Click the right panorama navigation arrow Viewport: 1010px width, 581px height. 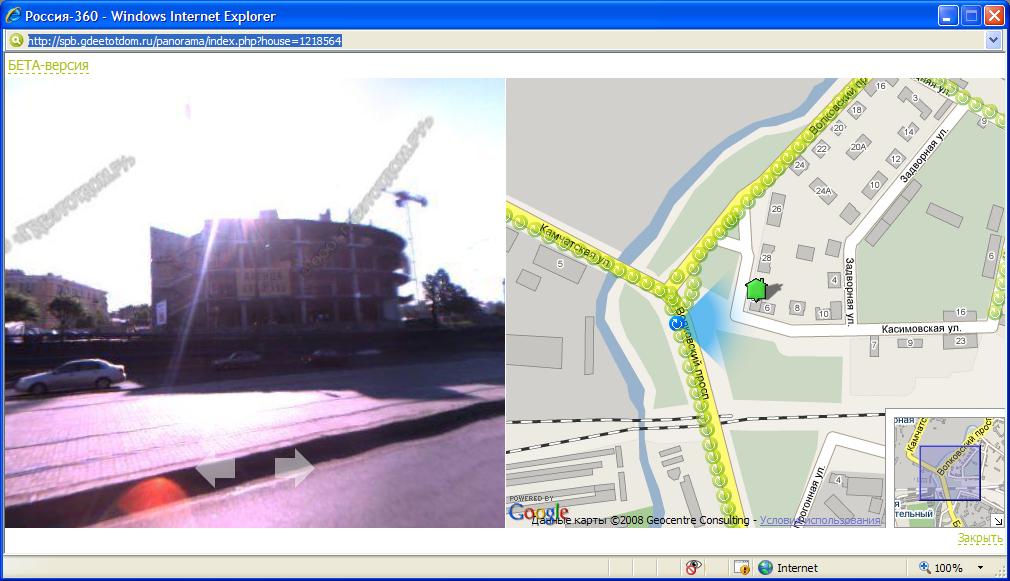tap(294, 467)
